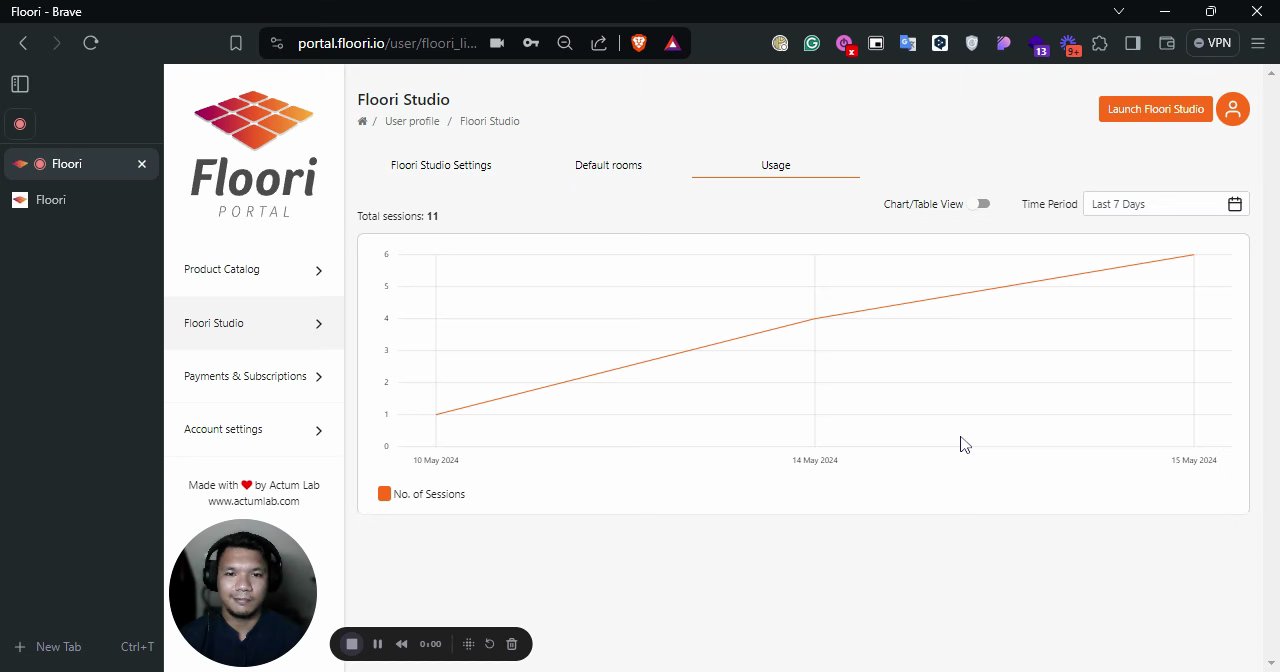Click the red record indicator in sidebar

point(20,124)
